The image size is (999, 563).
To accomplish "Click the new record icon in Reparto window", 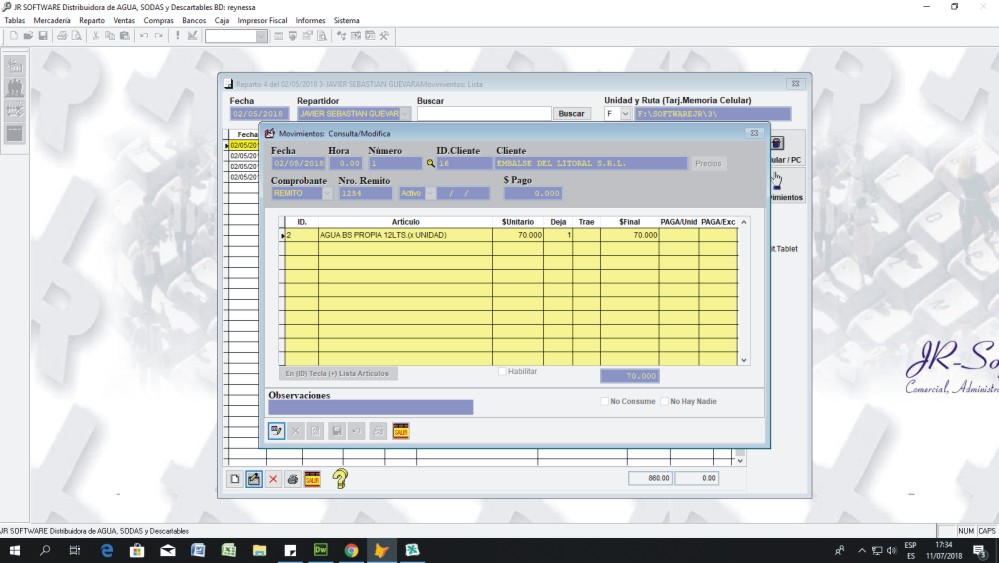I will click(234, 479).
